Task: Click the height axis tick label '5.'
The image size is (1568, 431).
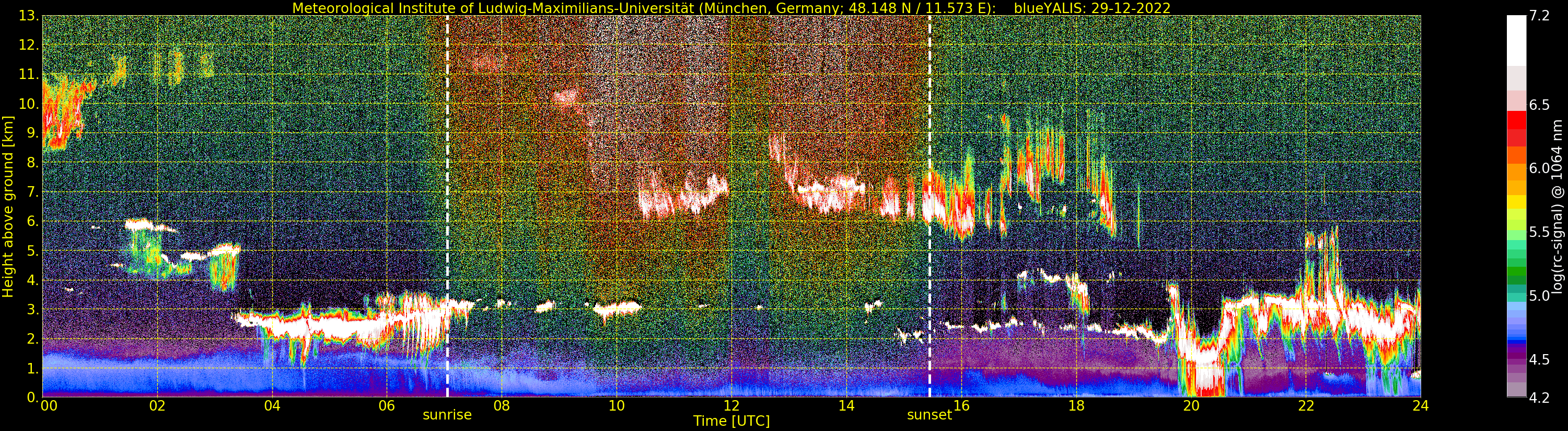Action: [x=32, y=251]
